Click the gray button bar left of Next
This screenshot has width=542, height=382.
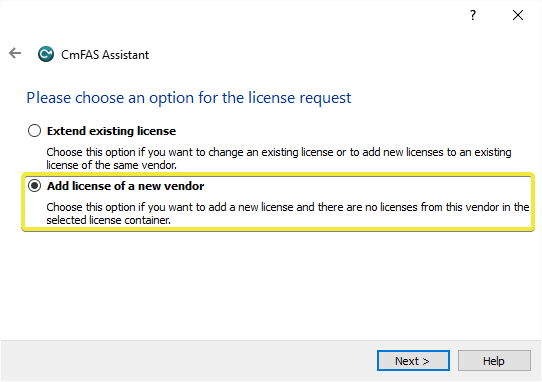[x=188, y=361]
